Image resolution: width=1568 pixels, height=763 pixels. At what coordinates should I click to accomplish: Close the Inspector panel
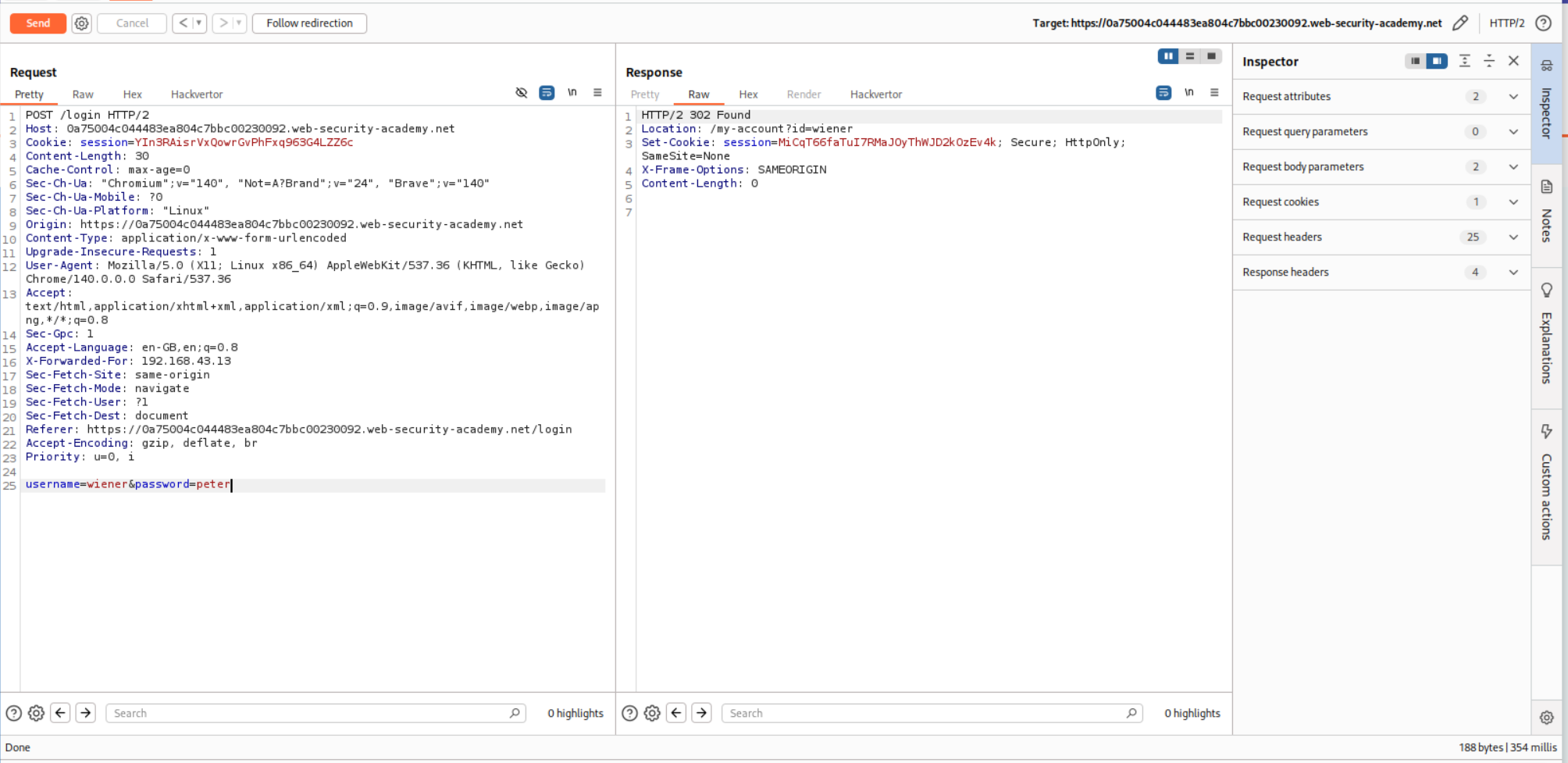(1513, 61)
